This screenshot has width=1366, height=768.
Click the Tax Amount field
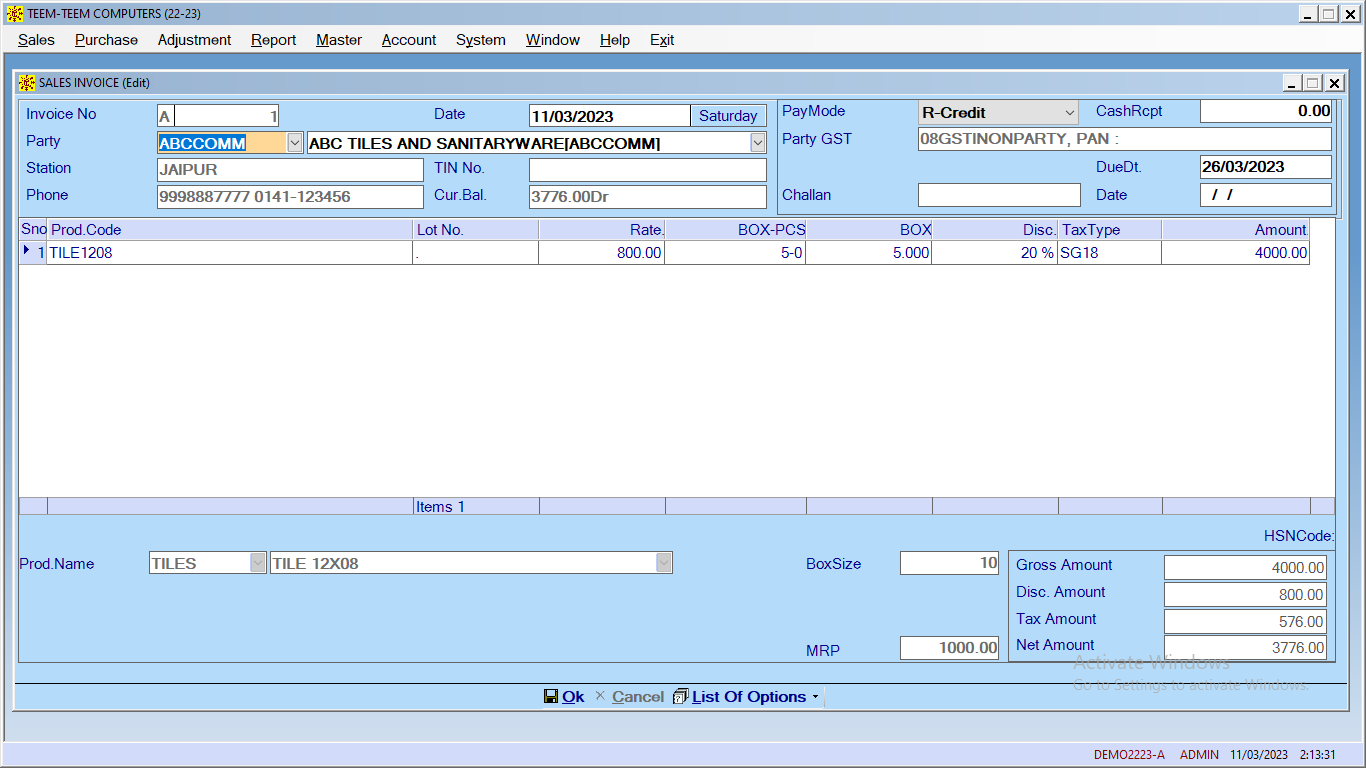pyautogui.click(x=1245, y=621)
